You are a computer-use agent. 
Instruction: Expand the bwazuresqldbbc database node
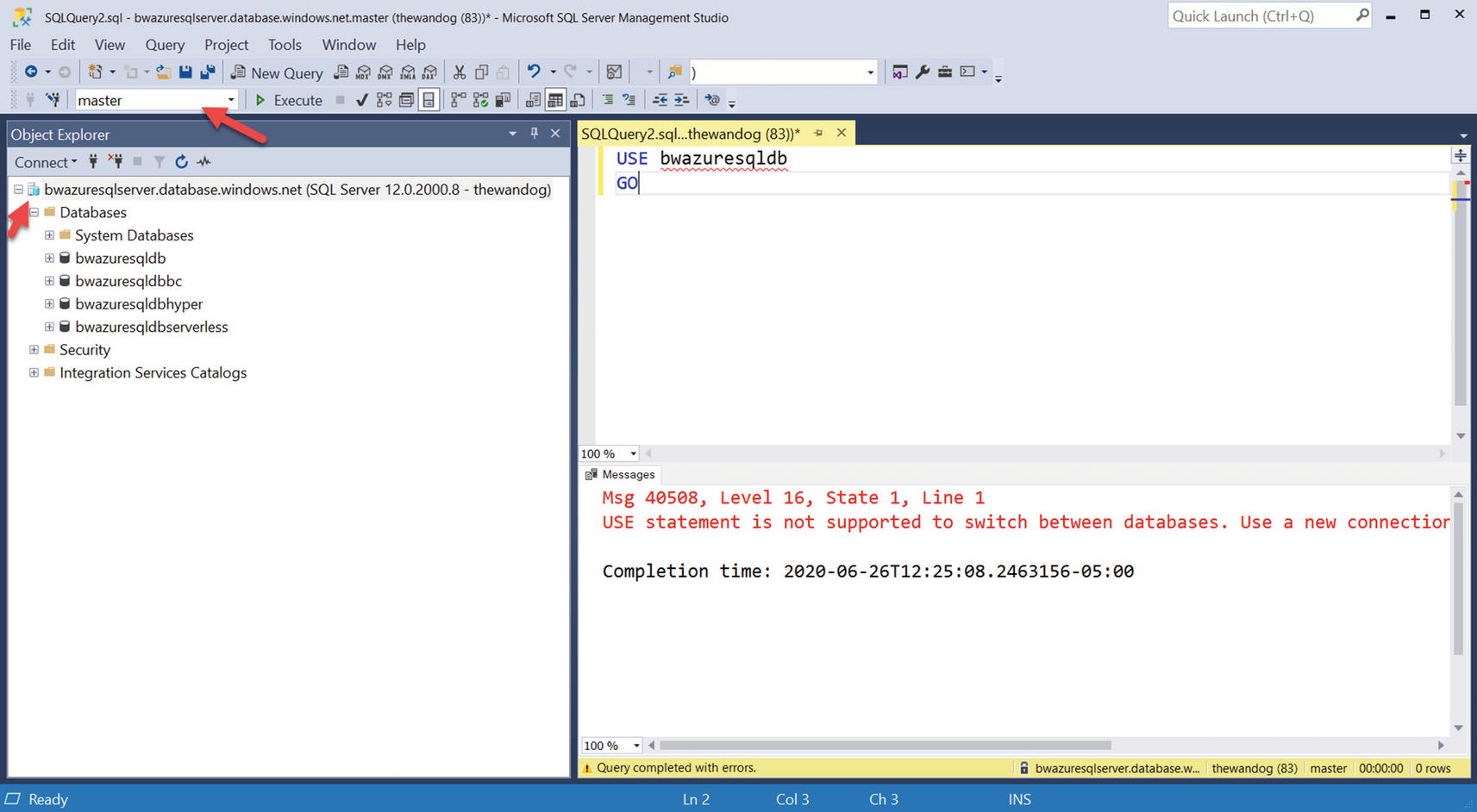tap(49, 281)
